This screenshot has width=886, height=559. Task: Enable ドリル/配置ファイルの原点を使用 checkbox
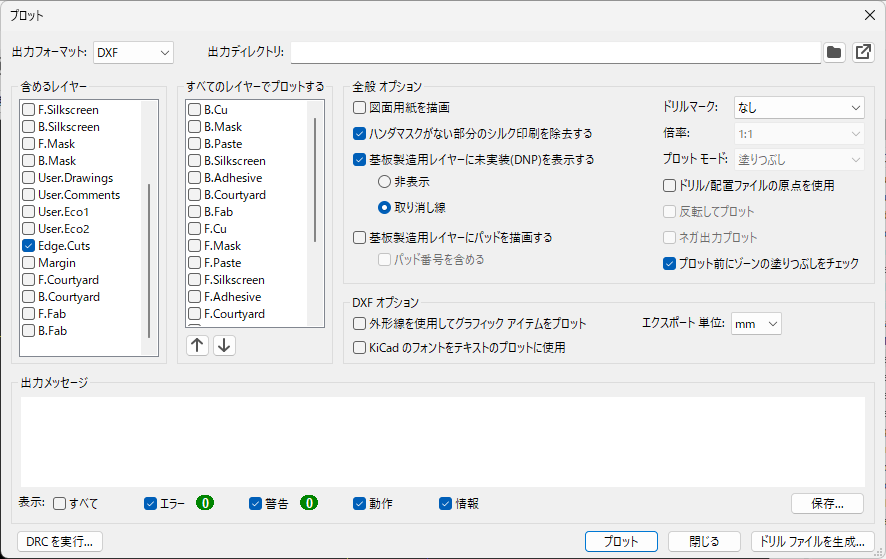[670, 185]
